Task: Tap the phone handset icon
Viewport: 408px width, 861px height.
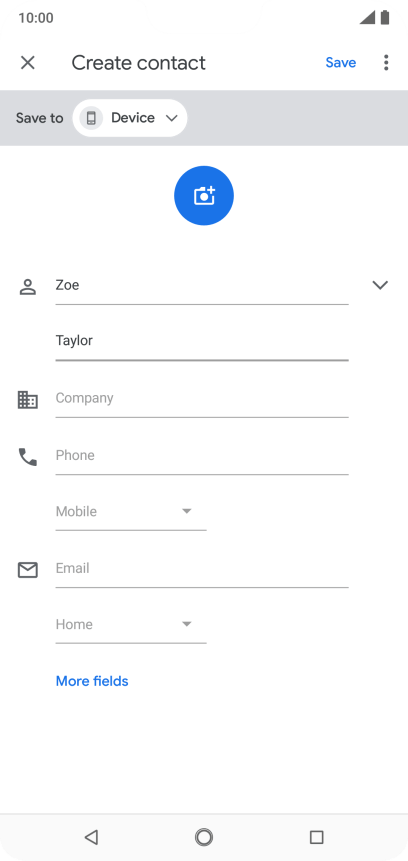Action: 27,457
